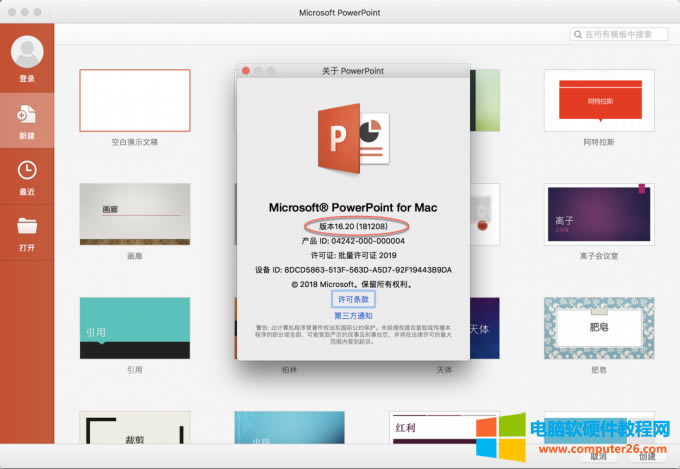Pick the 离子会议室 purple template
Viewport: 680px width, 469px height.
(599, 214)
